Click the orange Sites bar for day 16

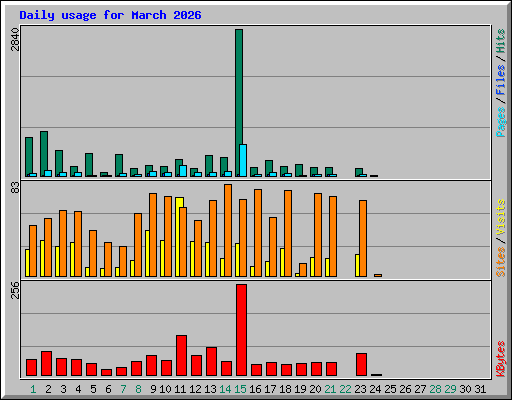pos(258,233)
